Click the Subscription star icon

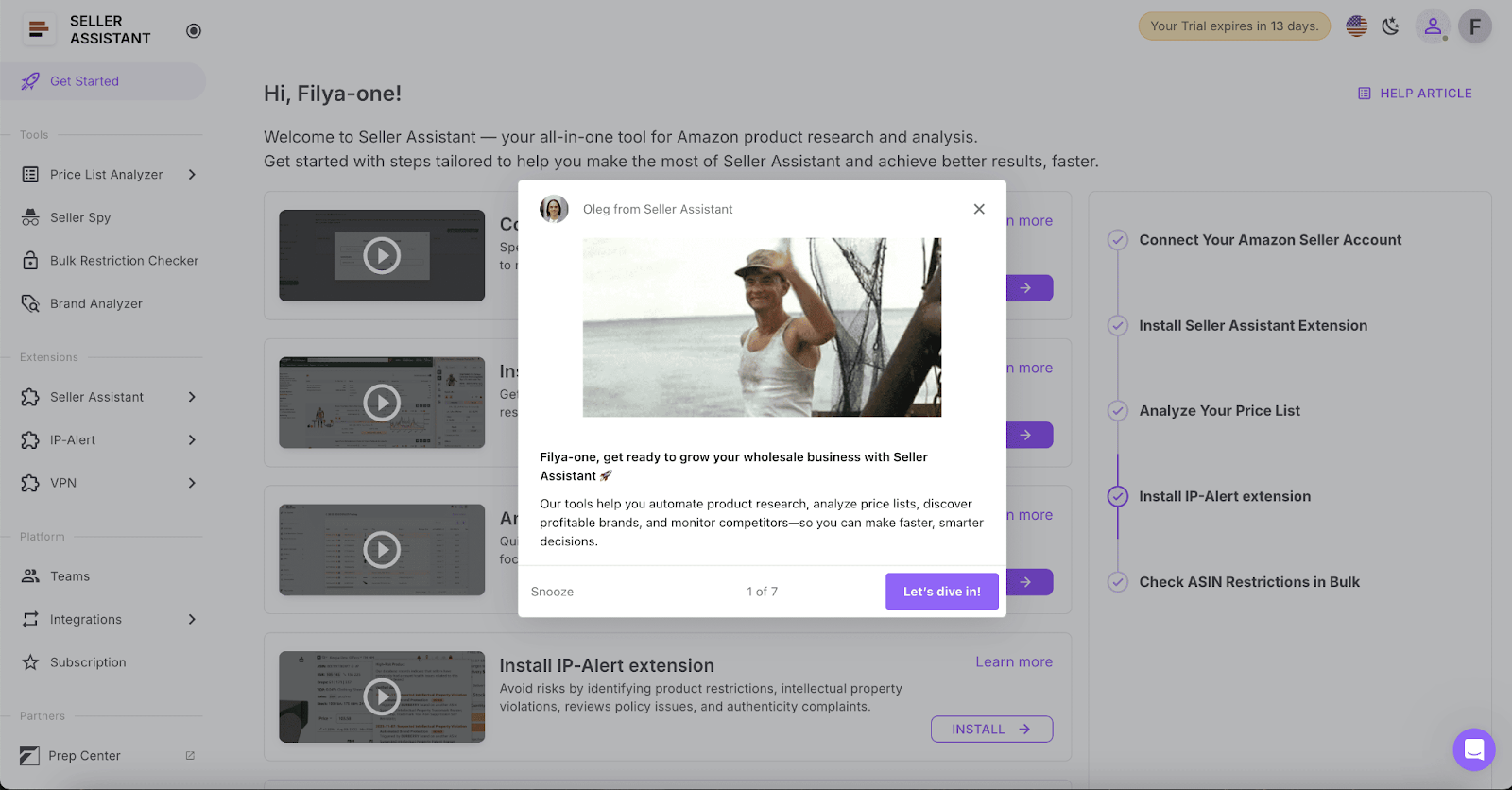30,662
